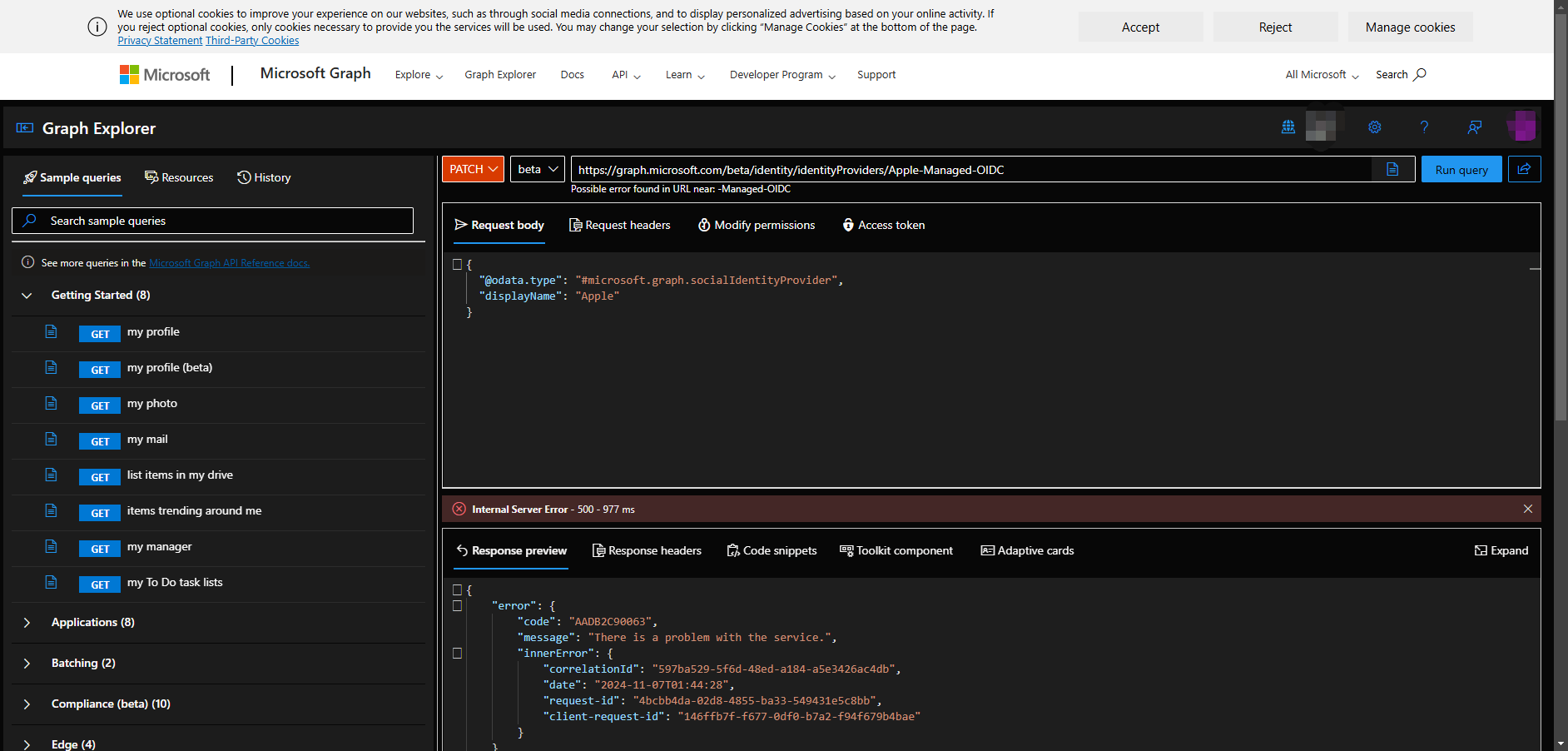This screenshot has width=1568, height=751.
Task: Expand the Edge (4) category
Action: pyautogui.click(x=27, y=744)
